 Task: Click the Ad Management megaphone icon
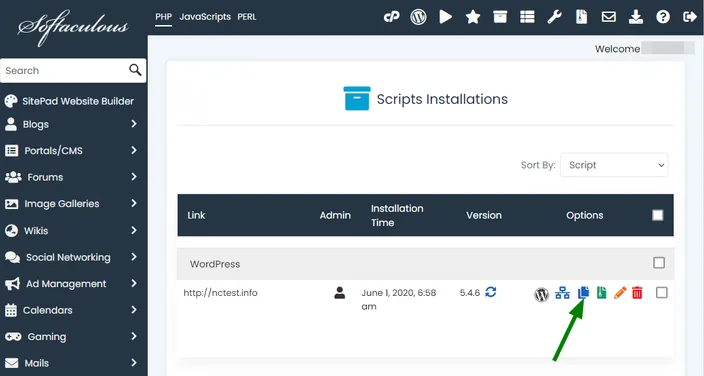[x=12, y=284]
